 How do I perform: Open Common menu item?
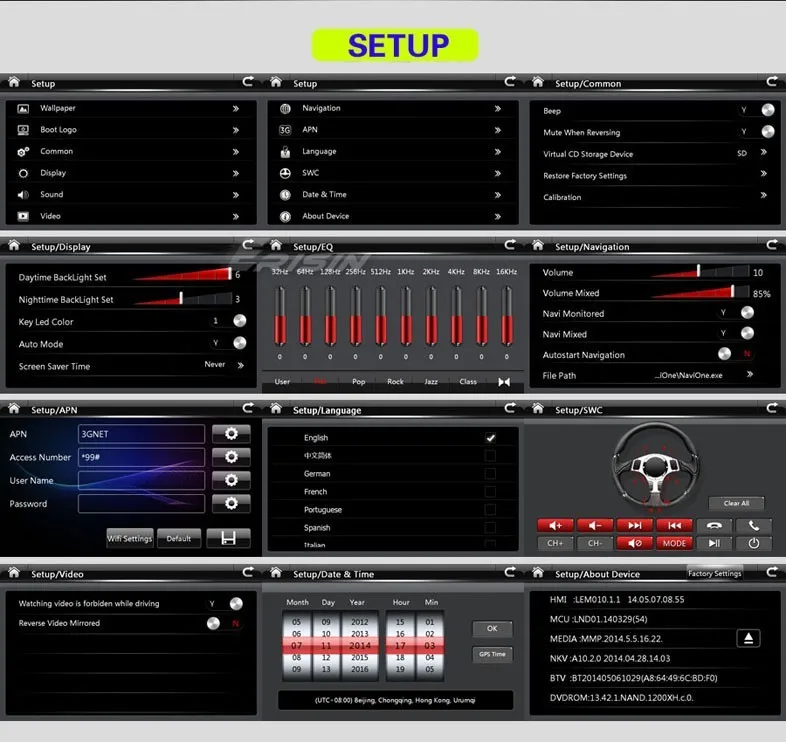(130, 151)
